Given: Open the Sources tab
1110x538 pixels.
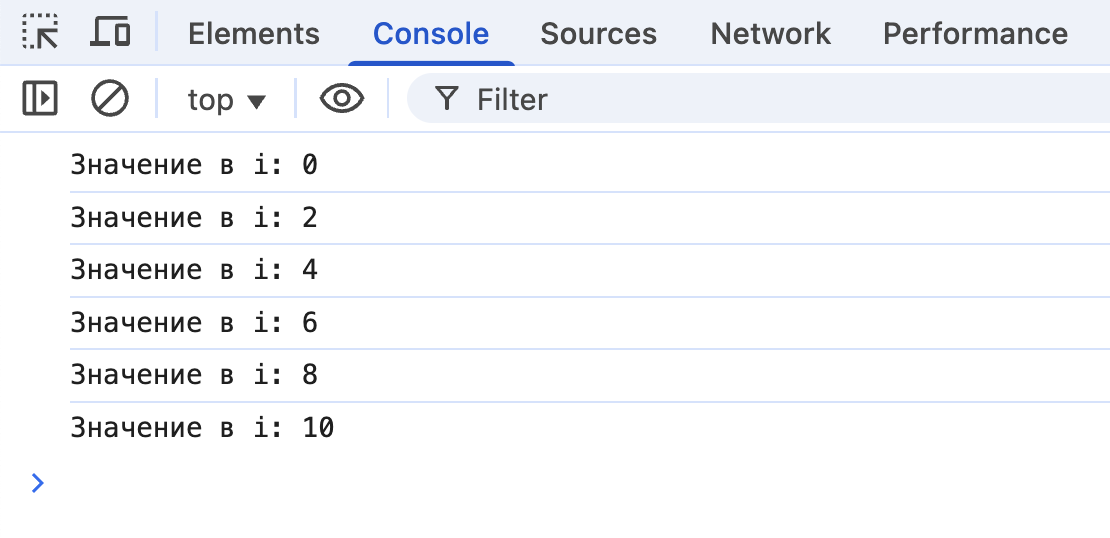Looking at the screenshot, I should click(598, 34).
